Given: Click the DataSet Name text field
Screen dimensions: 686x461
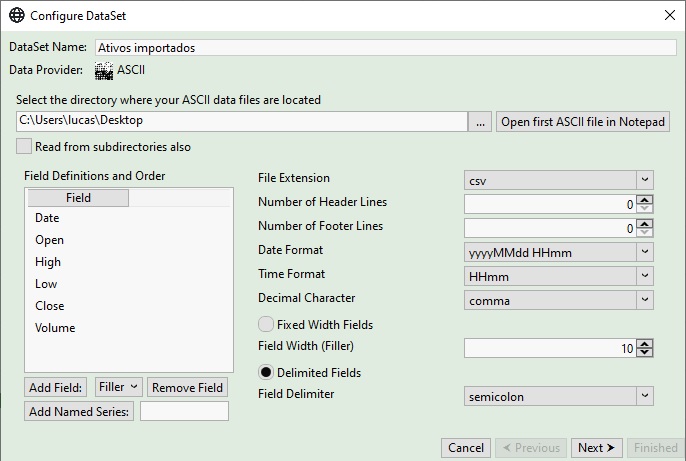Looking at the screenshot, I should (385, 47).
